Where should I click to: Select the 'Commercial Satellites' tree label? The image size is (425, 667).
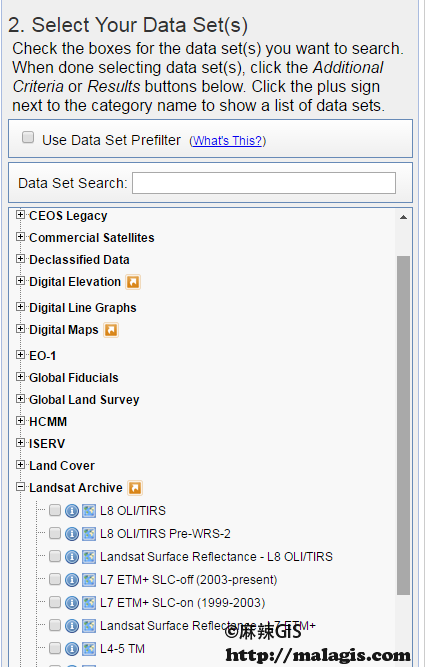(x=91, y=238)
